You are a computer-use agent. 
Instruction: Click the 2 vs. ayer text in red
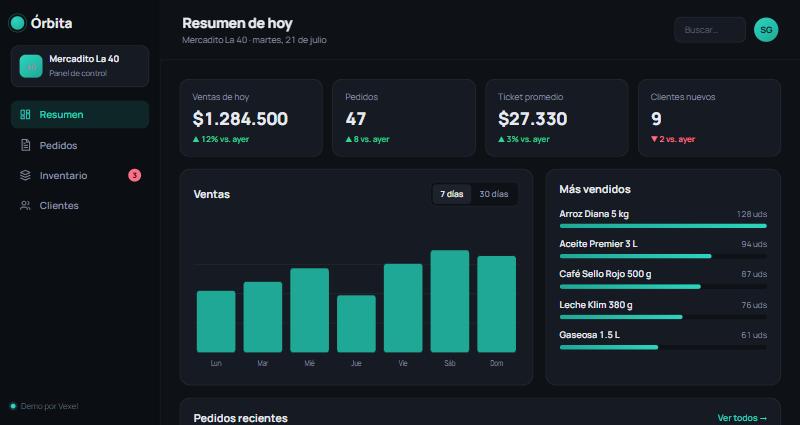click(x=677, y=139)
